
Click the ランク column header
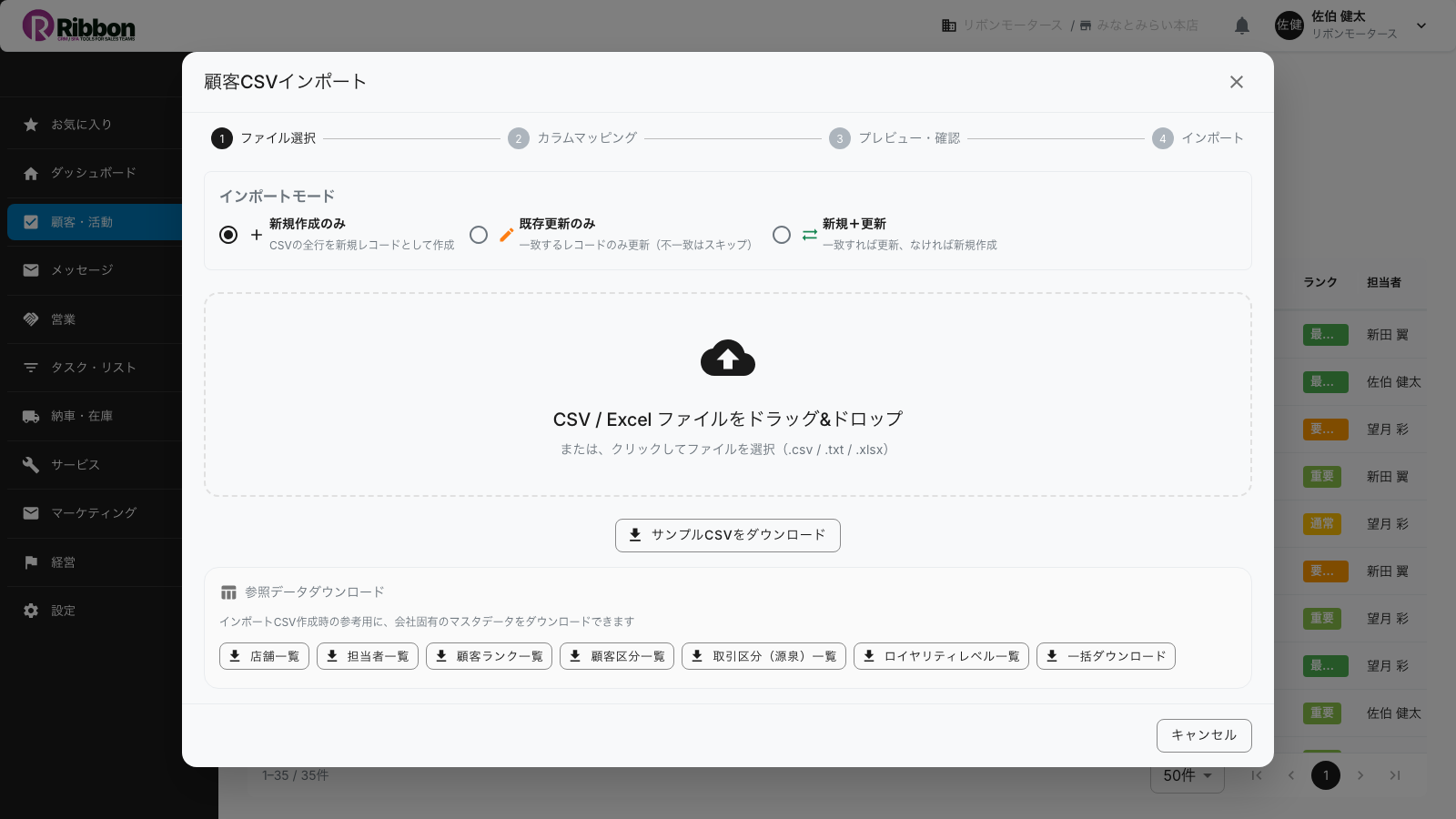(x=1320, y=283)
